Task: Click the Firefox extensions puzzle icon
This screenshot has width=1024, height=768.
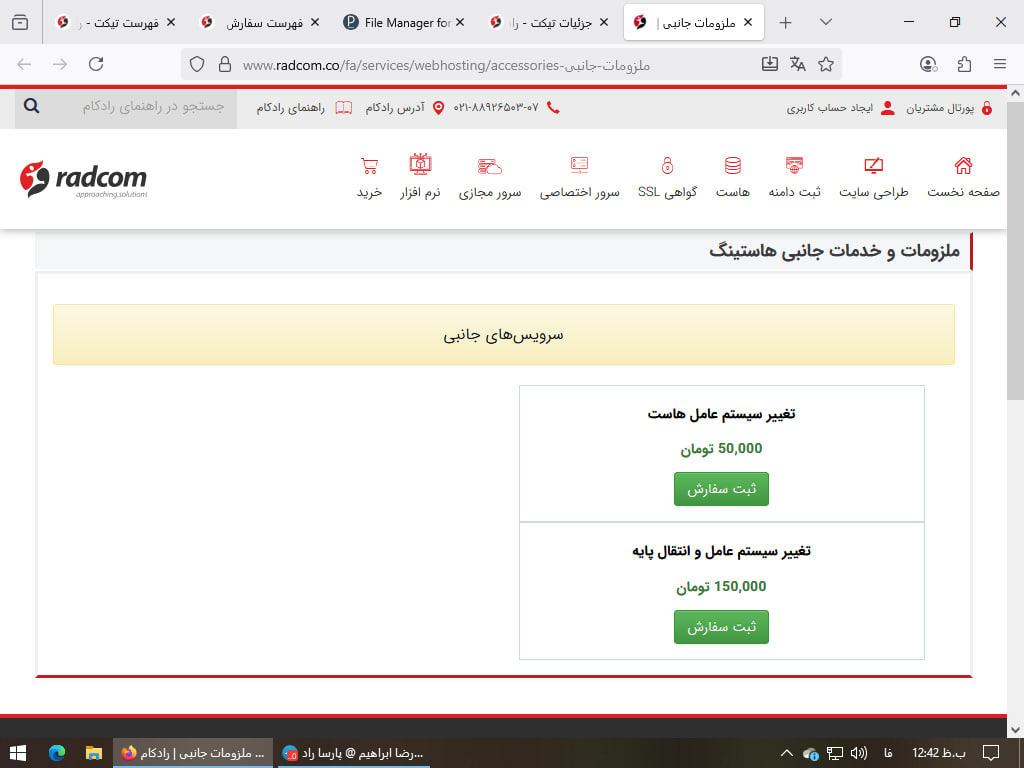Action: pos(964,64)
